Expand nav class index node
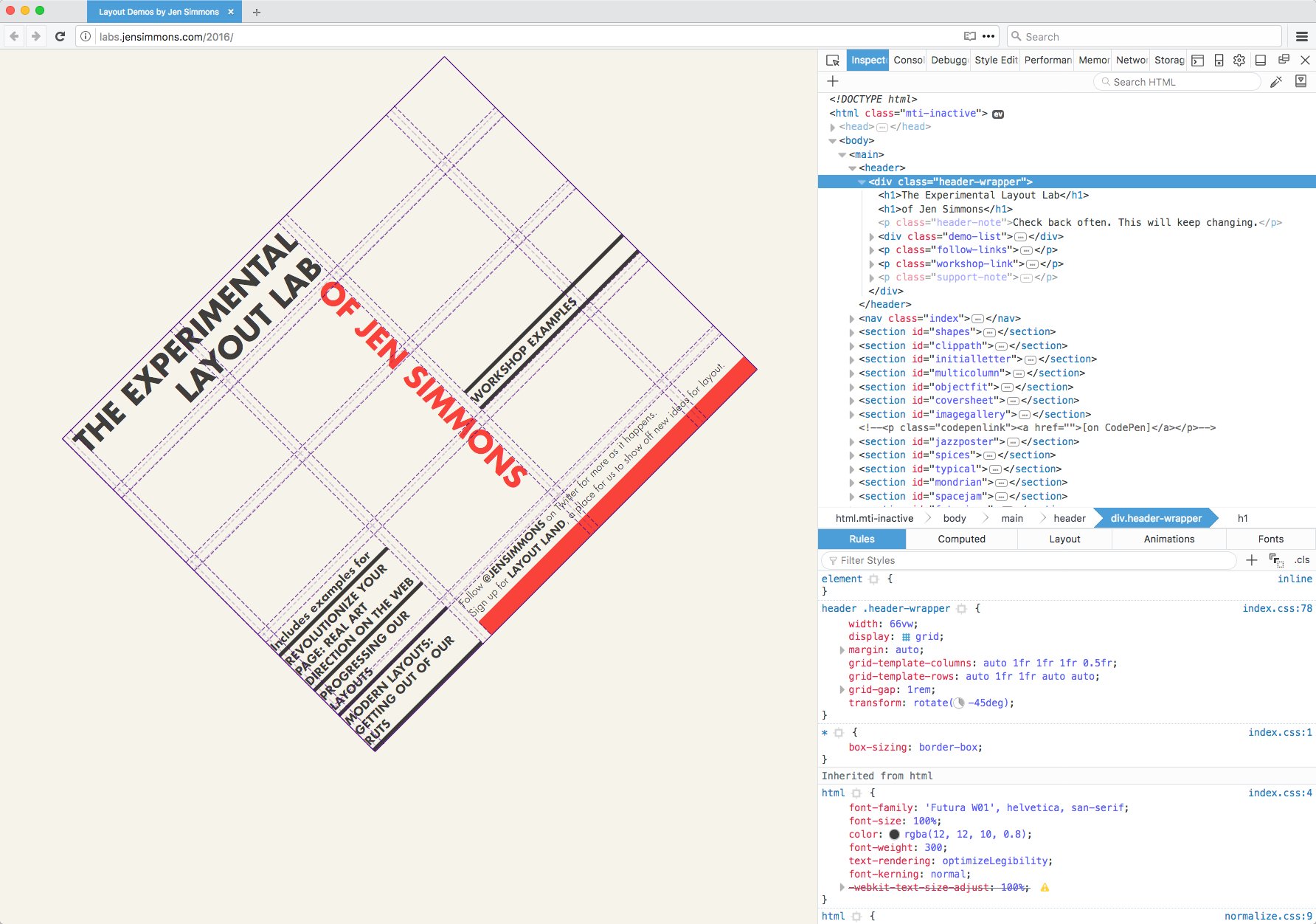The height and width of the screenshot is (924, 1316). (852, 319)
